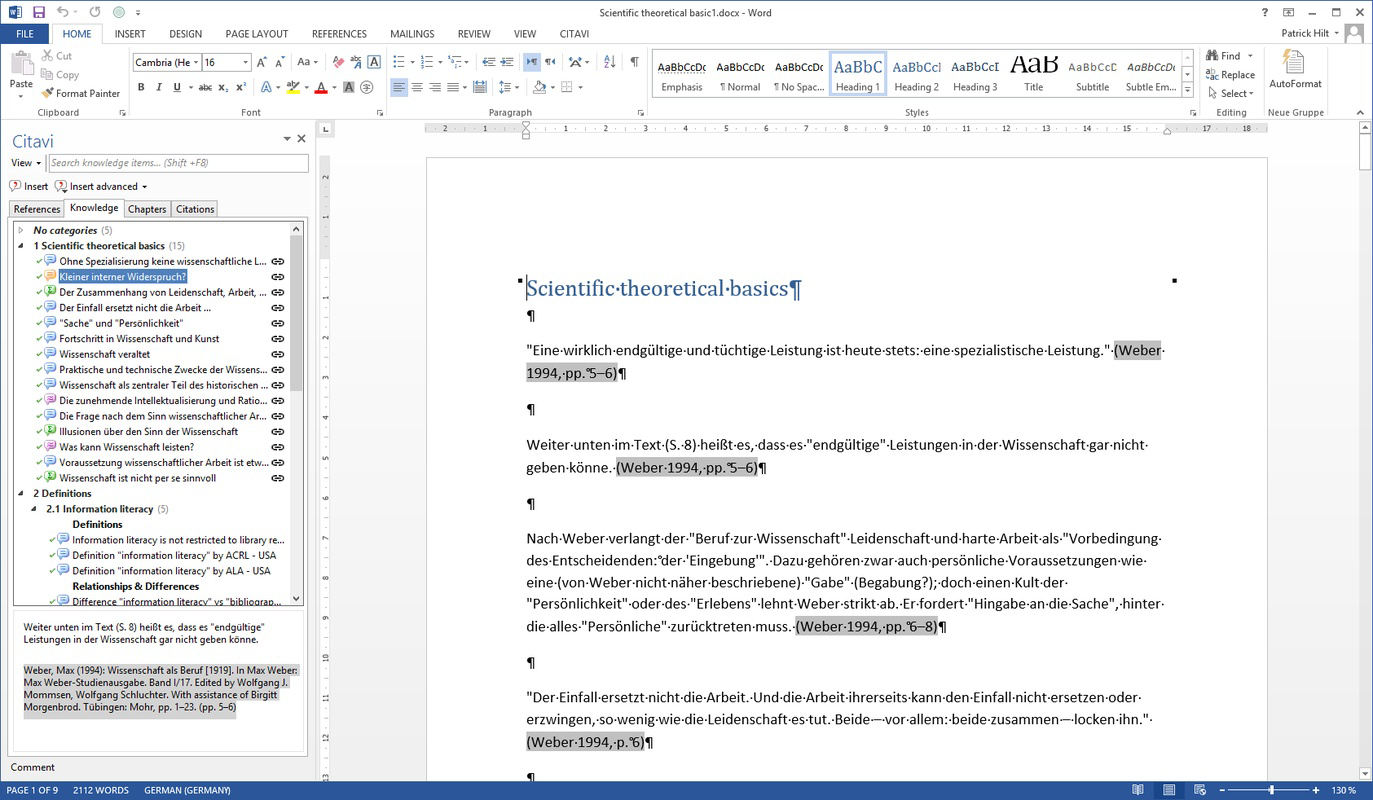Viewport: 1373px width, 800px height.
Task: Toggle bold formatting
Action: pos(141,88)
